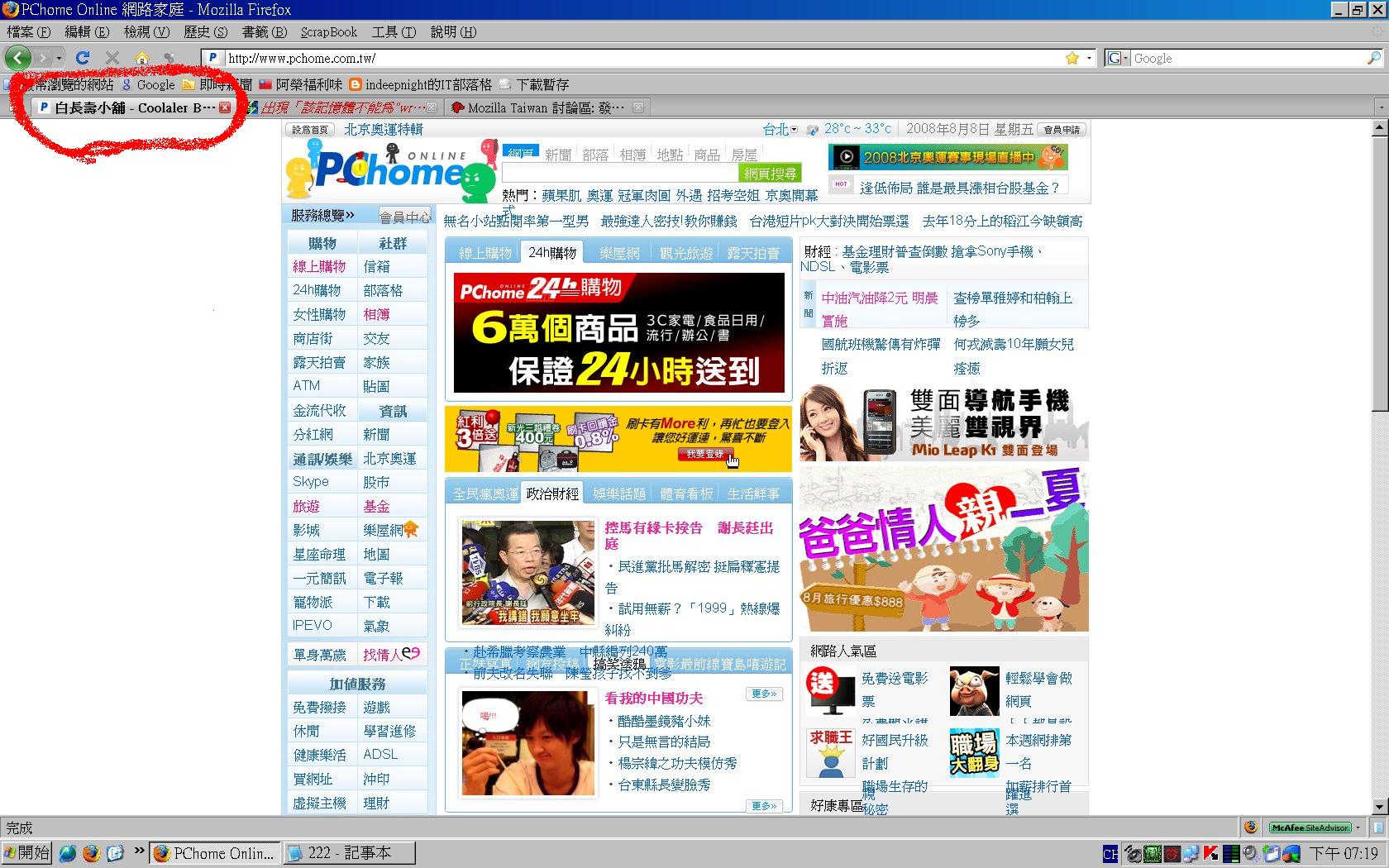Open the Mio Leap K1 phone advertisement
The height and width of the screenshot is (868, 1389).
coord(944,422)
